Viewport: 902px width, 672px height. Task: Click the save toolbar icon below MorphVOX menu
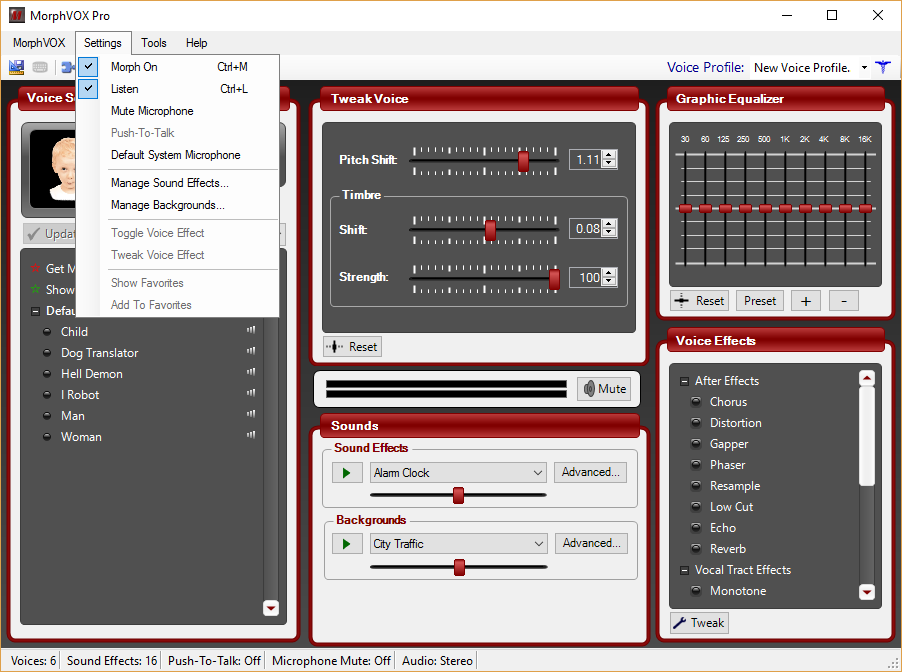click(x=16, y=67)
